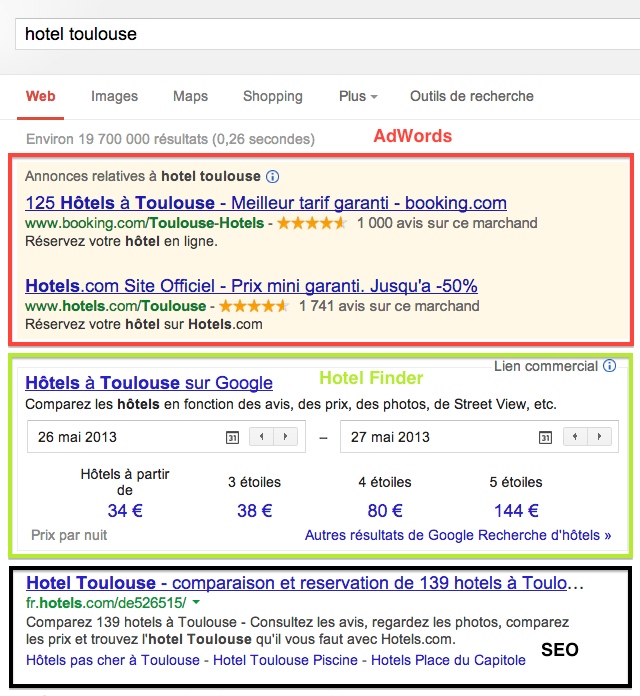Switch to the Shopping tab
The width and height of the screenshot is (640, 696).
273,96
